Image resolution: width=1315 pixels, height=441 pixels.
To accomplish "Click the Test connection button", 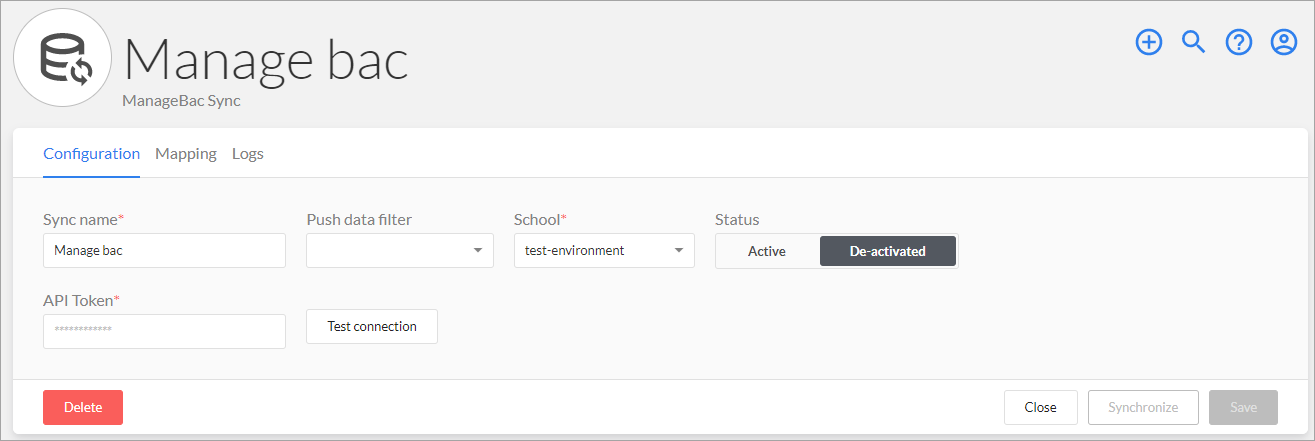I will (372, 326).
